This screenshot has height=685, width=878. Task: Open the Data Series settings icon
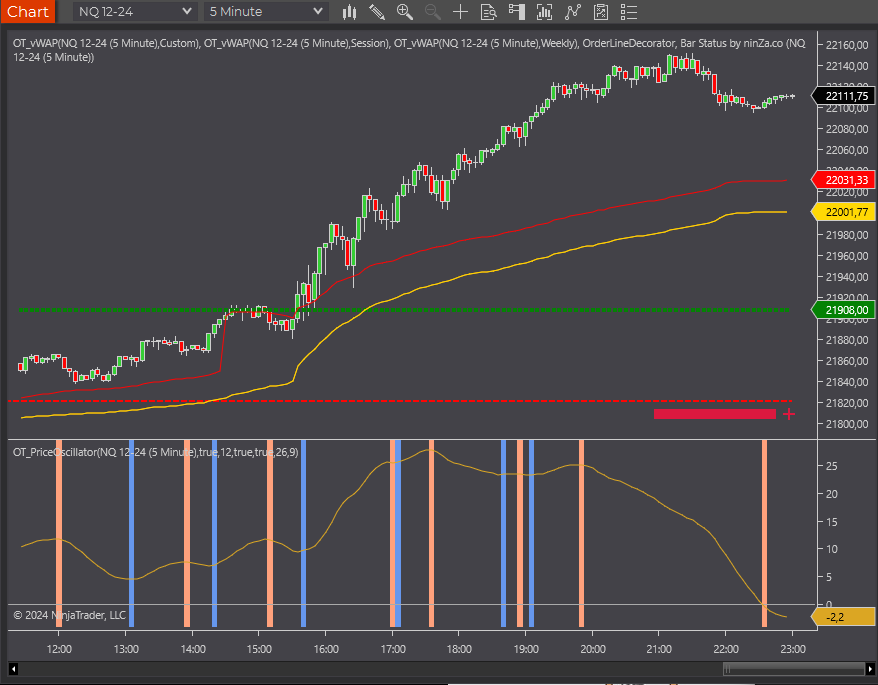point(487,12)
